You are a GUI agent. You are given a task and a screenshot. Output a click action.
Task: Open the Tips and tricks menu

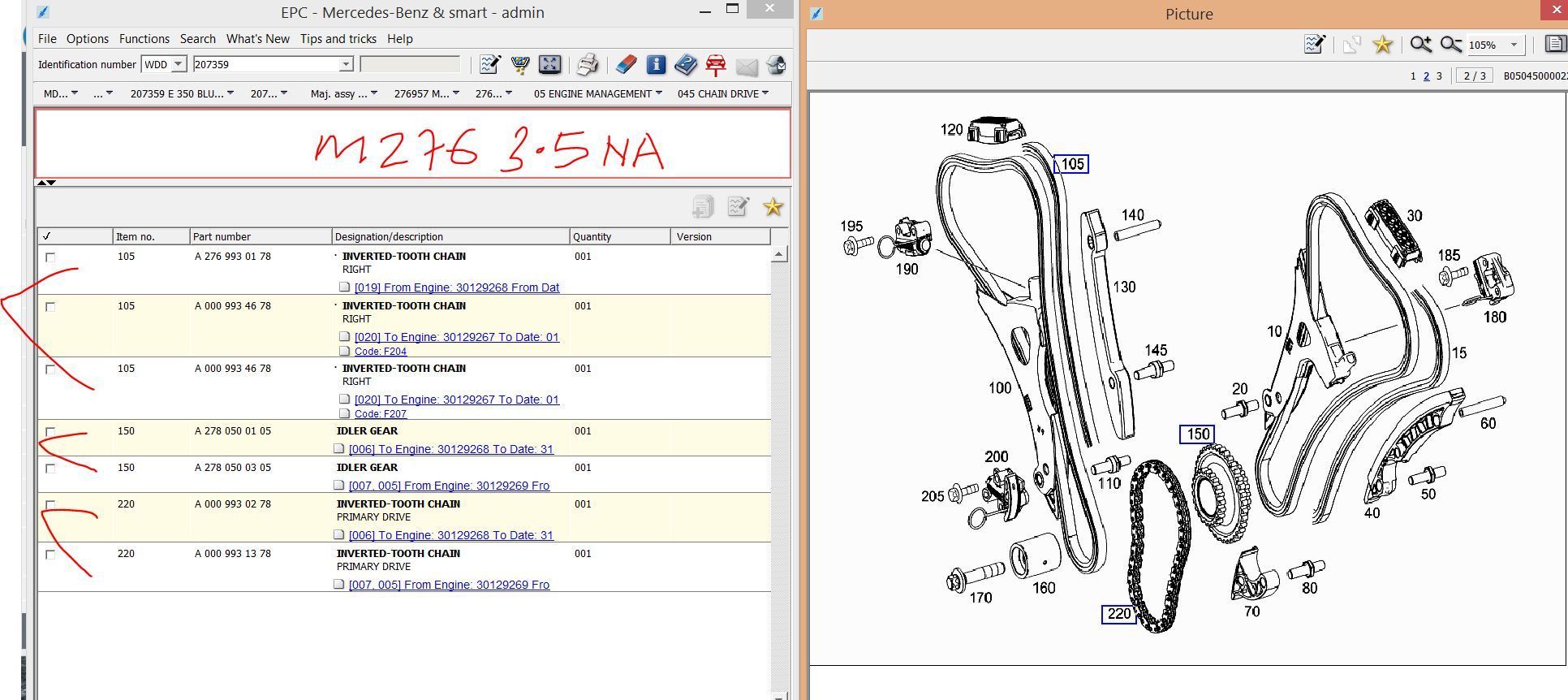[338, 39]
